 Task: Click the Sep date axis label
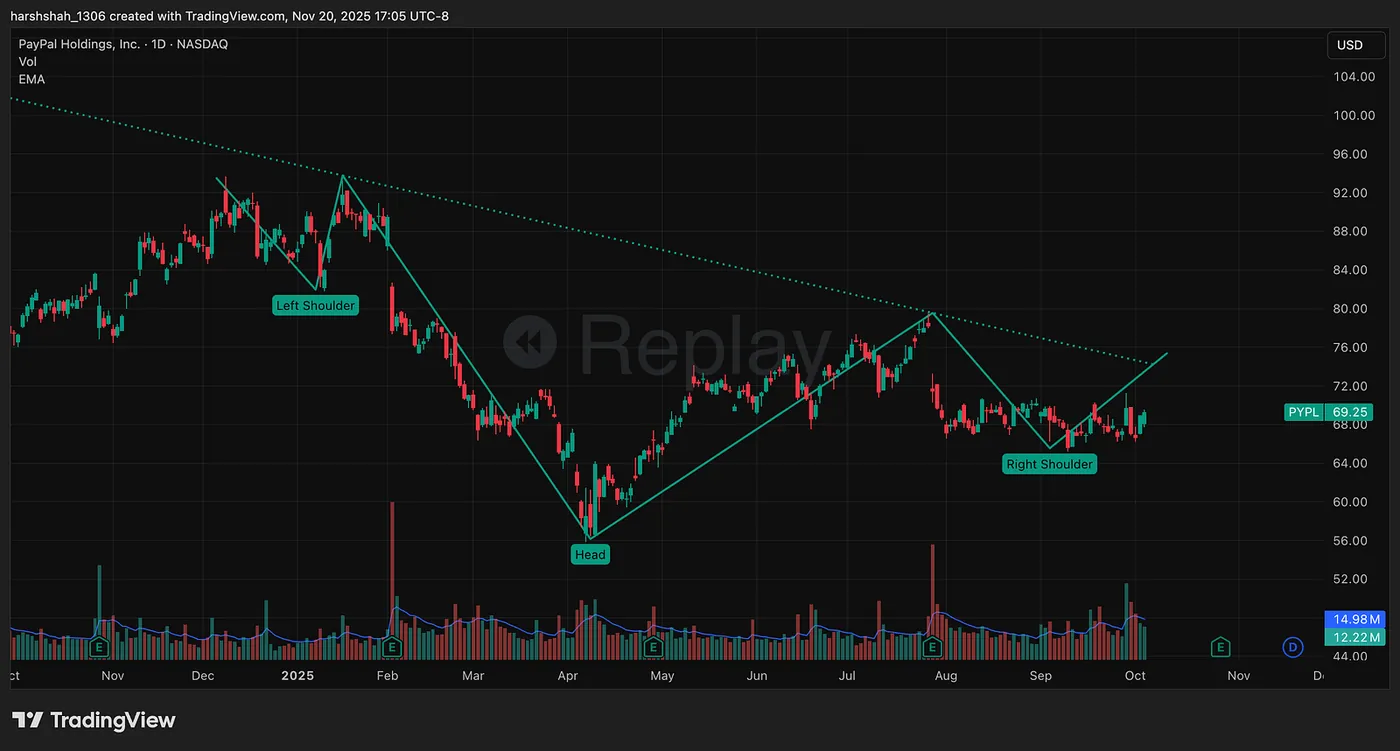(1041, 676)
